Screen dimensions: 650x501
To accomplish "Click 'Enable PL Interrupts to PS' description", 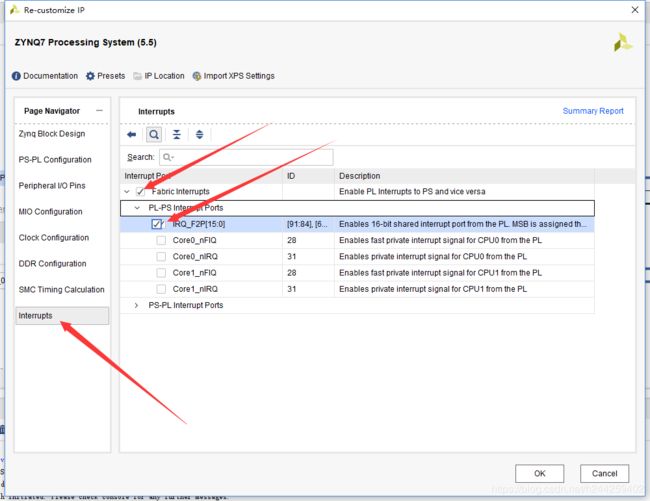I will point(412,191).
